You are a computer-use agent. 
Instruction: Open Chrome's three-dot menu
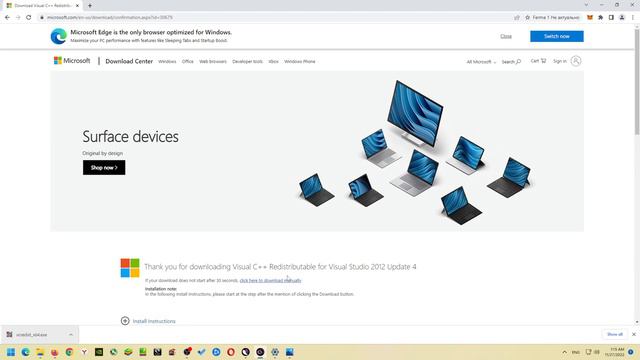click(633, 18)
